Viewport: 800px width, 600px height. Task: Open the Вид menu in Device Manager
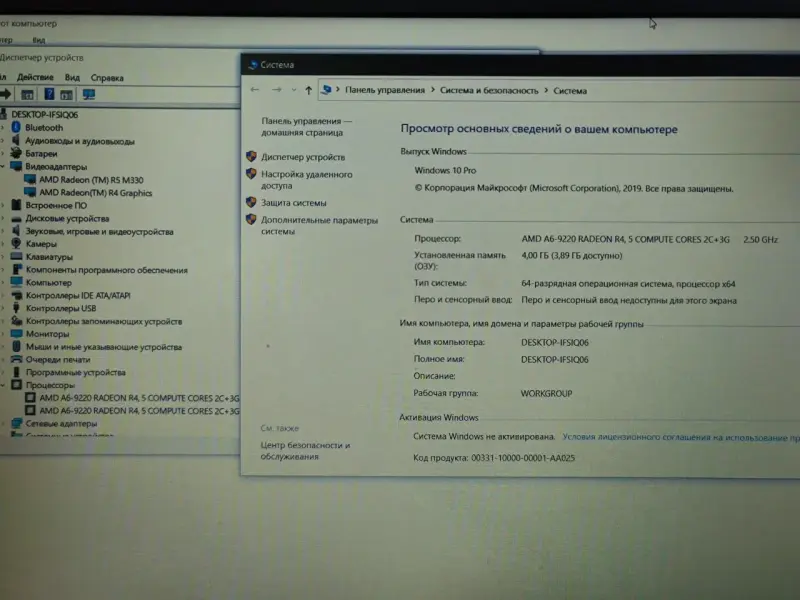click(x=72, y=77)
